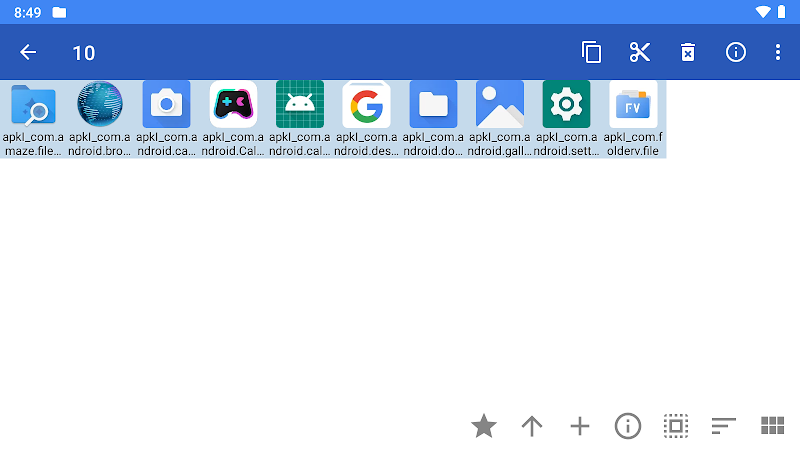Create a new item with the plus icon
The height and width of the screenshot is (450, 800).
pyautogui.click(x=580, y=426)
